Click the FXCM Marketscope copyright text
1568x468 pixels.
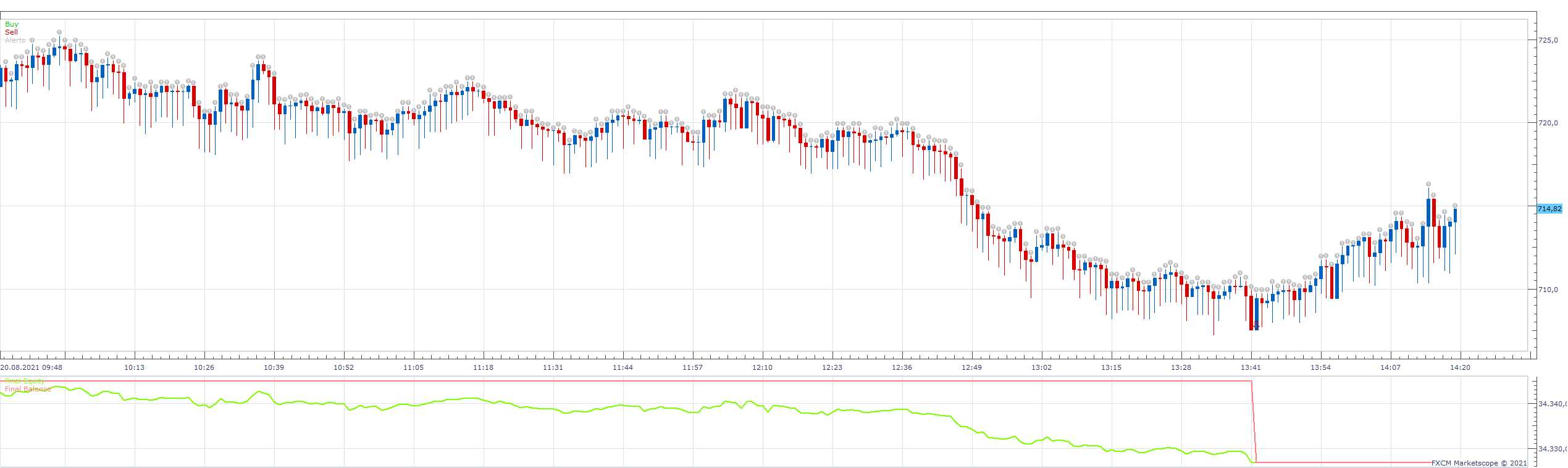coord(1479,463)
